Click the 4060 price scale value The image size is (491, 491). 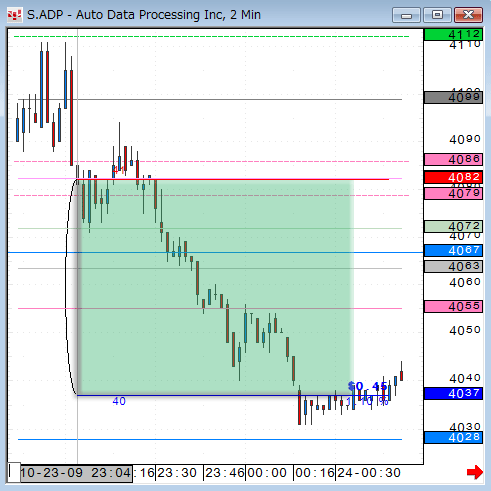tap(465, 282)
